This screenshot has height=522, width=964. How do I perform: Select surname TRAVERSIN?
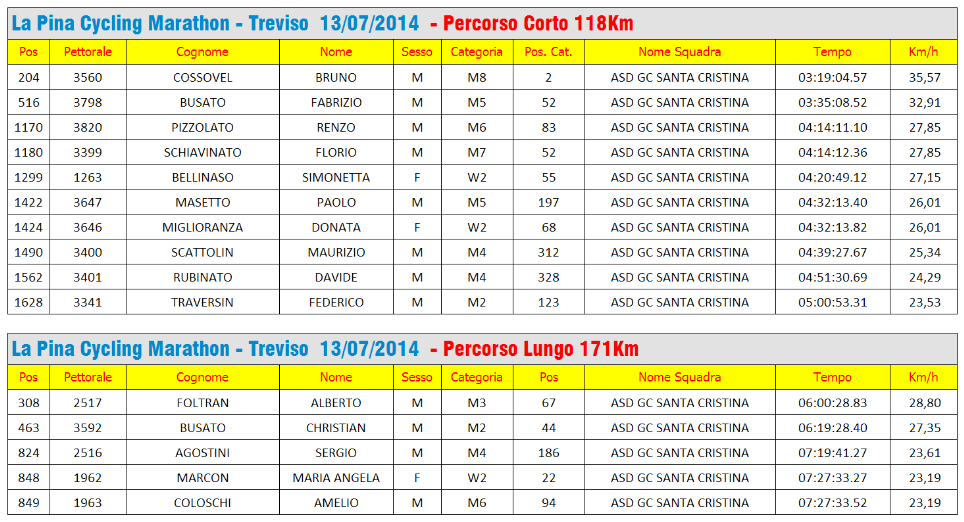pos(202,303)
